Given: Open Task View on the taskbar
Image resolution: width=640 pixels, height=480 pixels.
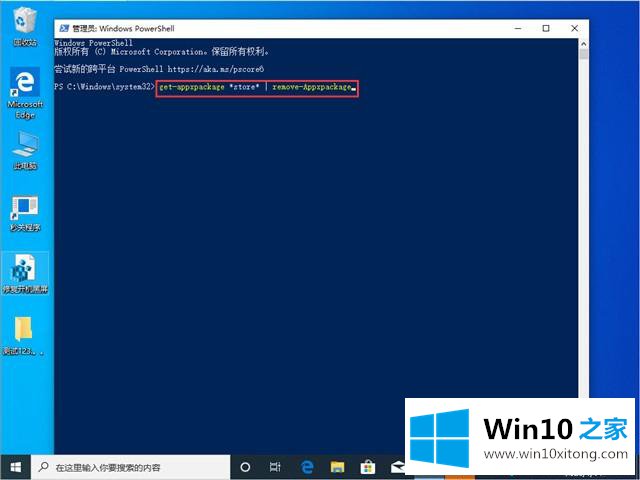Looking at the screenshot, I should pyautogui.click(x=275, y=467).
